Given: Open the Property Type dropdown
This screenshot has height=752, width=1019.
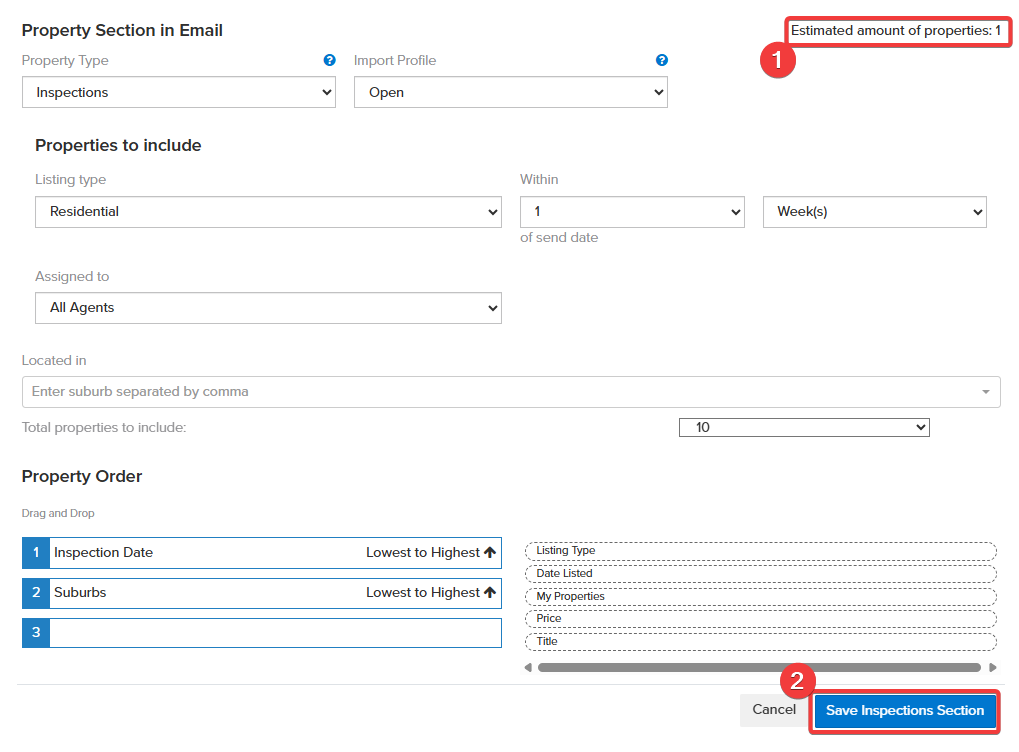Looking at the screenshot, I should (179, 92).
